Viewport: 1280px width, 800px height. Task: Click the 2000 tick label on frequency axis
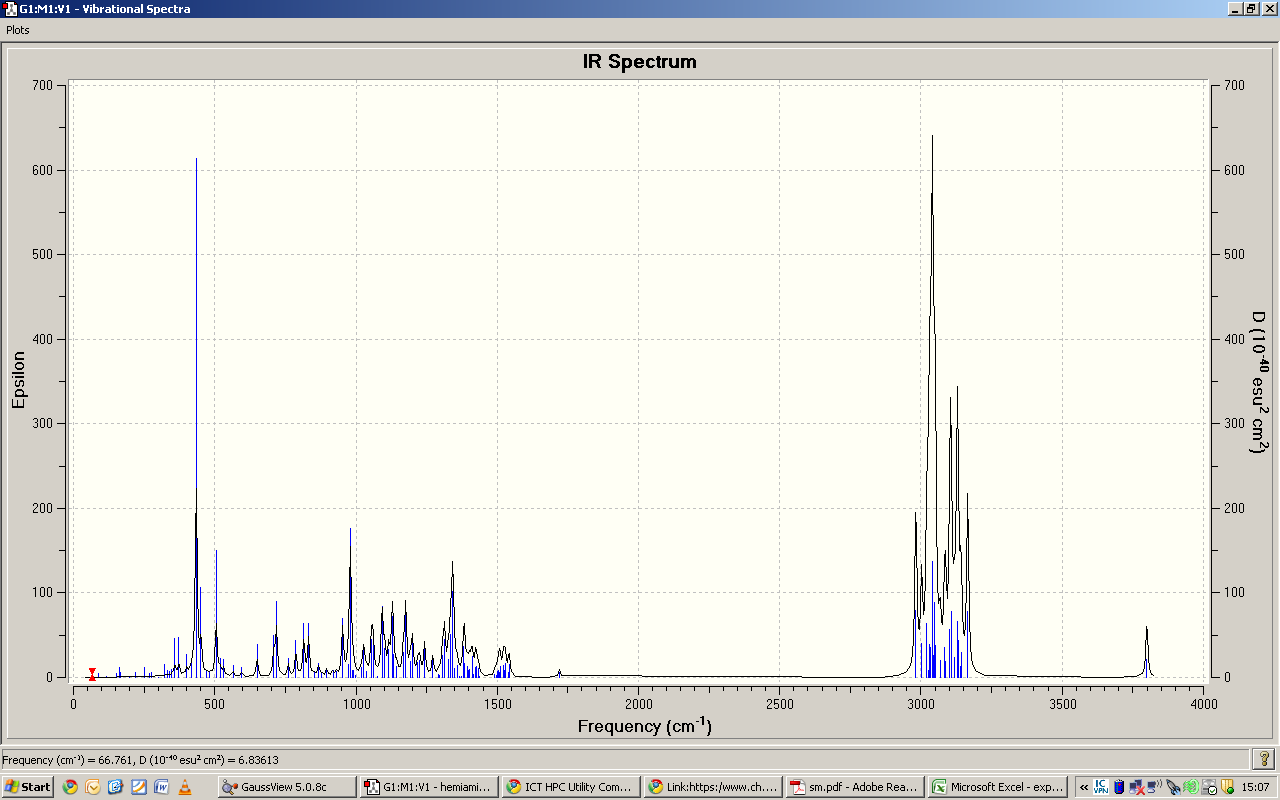coord(639,704)
